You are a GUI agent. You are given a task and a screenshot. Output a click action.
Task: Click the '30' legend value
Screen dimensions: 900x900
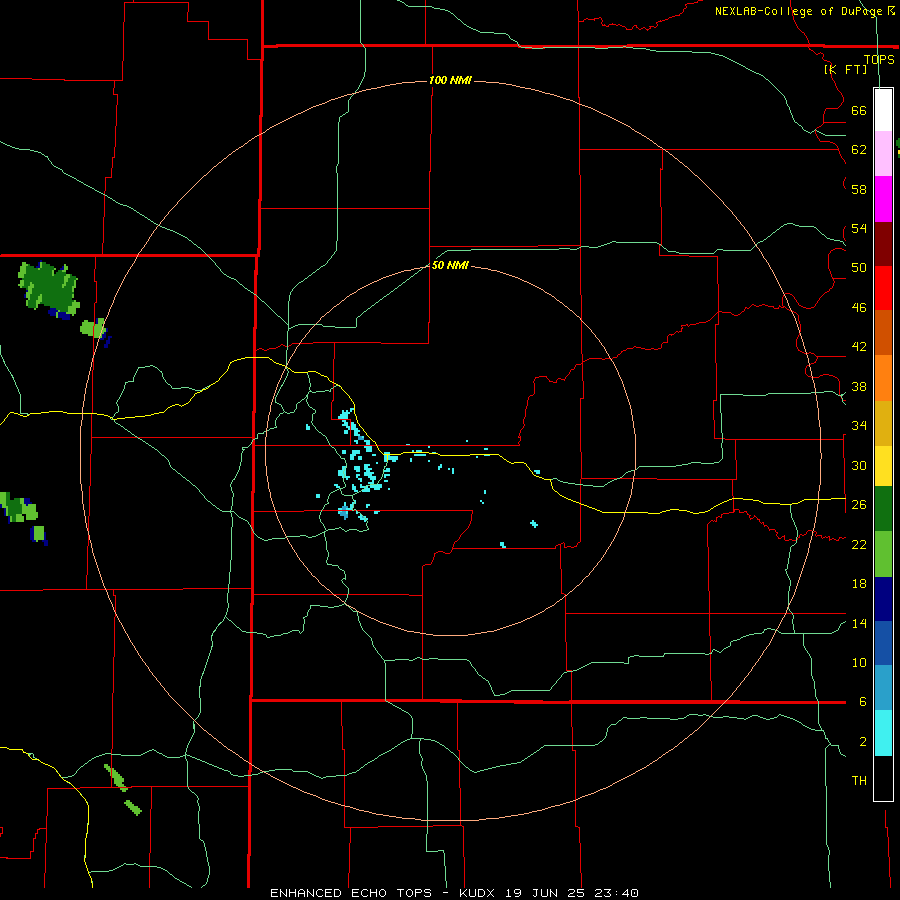click(859, 465)
